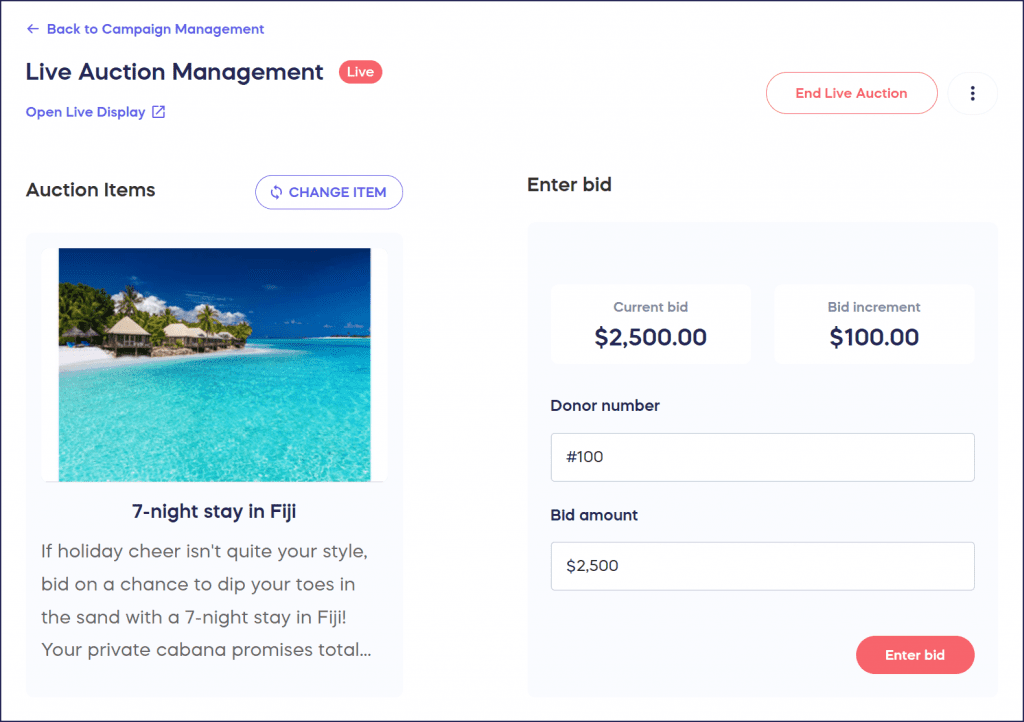1024x722 pixels.
Task: Select the Bid increment display card
Action: 874,323
